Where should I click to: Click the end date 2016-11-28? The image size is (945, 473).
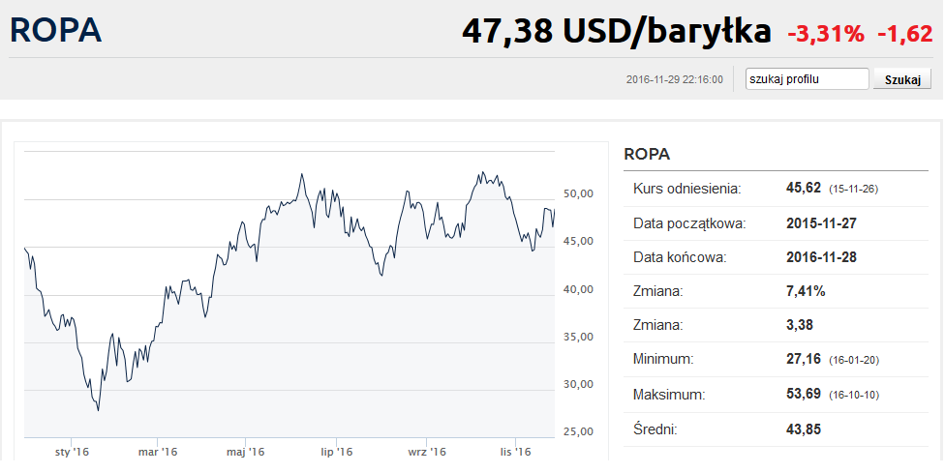[821, 258]
